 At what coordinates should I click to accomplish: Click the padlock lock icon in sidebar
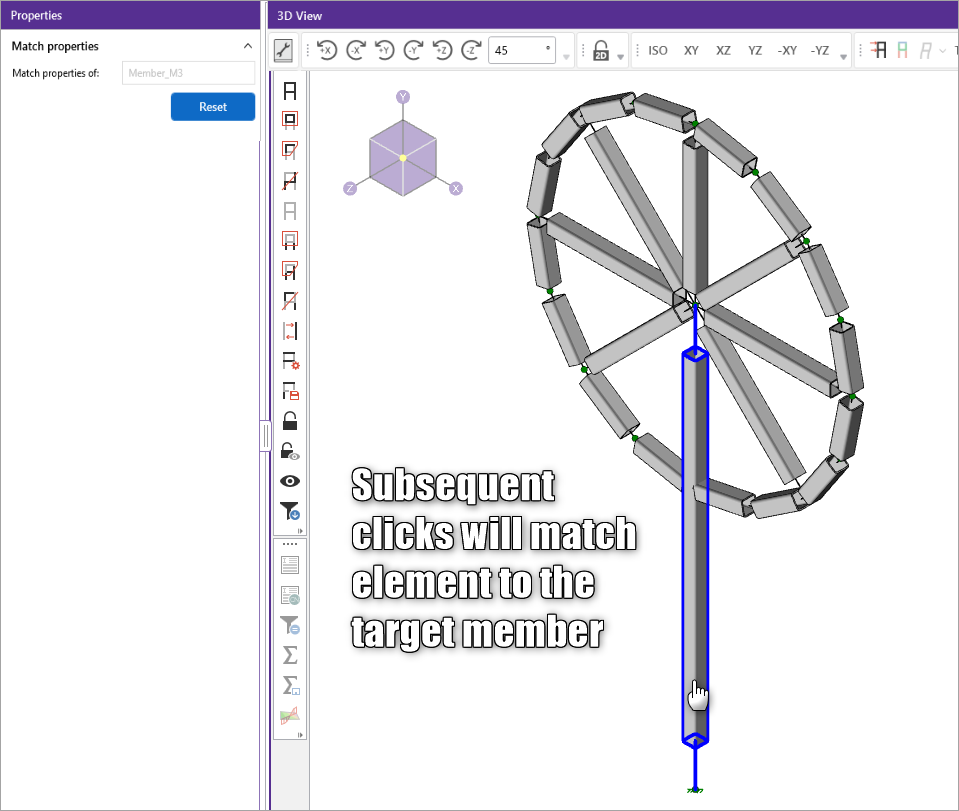(290, 421)
